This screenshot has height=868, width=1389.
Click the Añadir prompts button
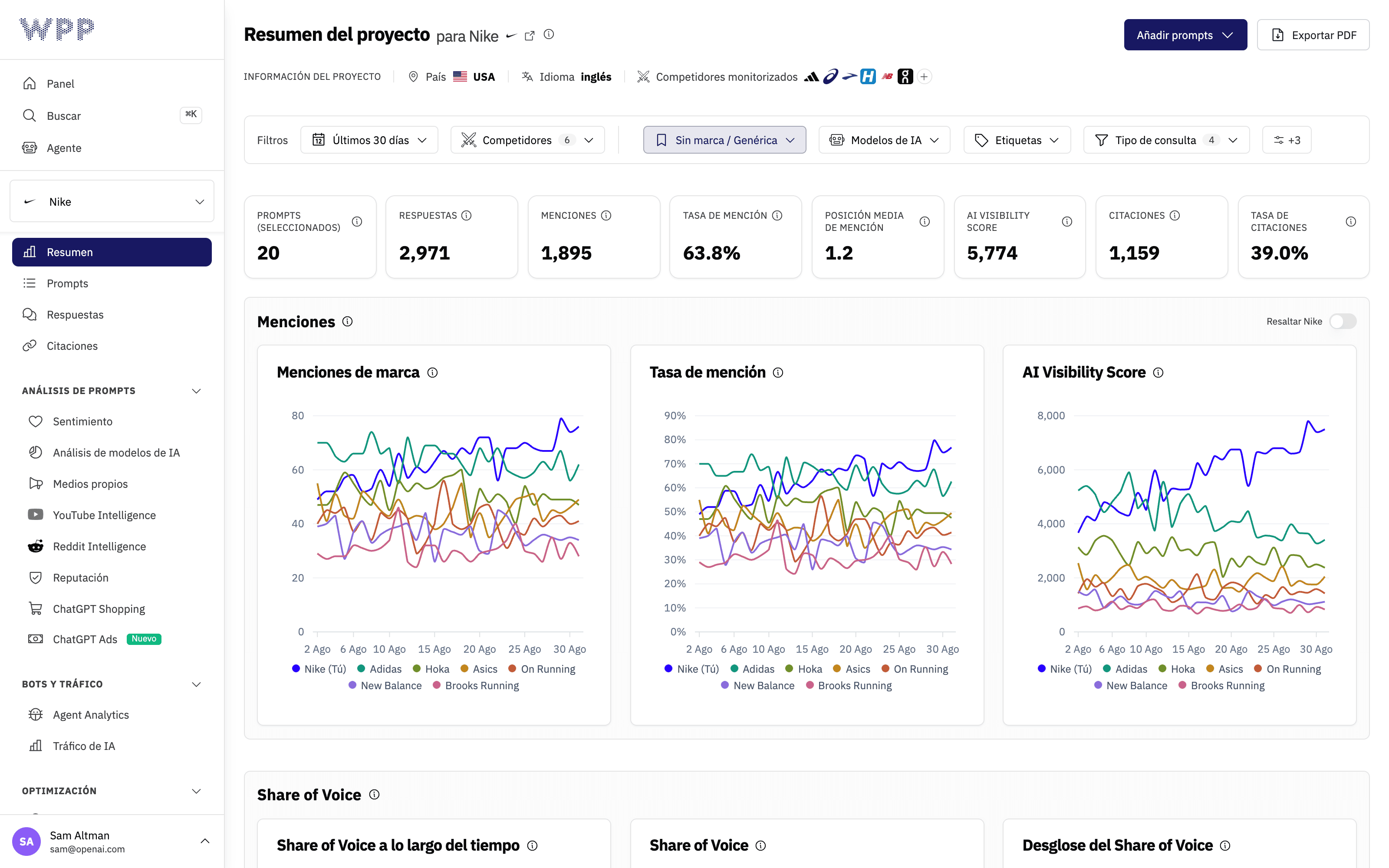click(1185, 35)
